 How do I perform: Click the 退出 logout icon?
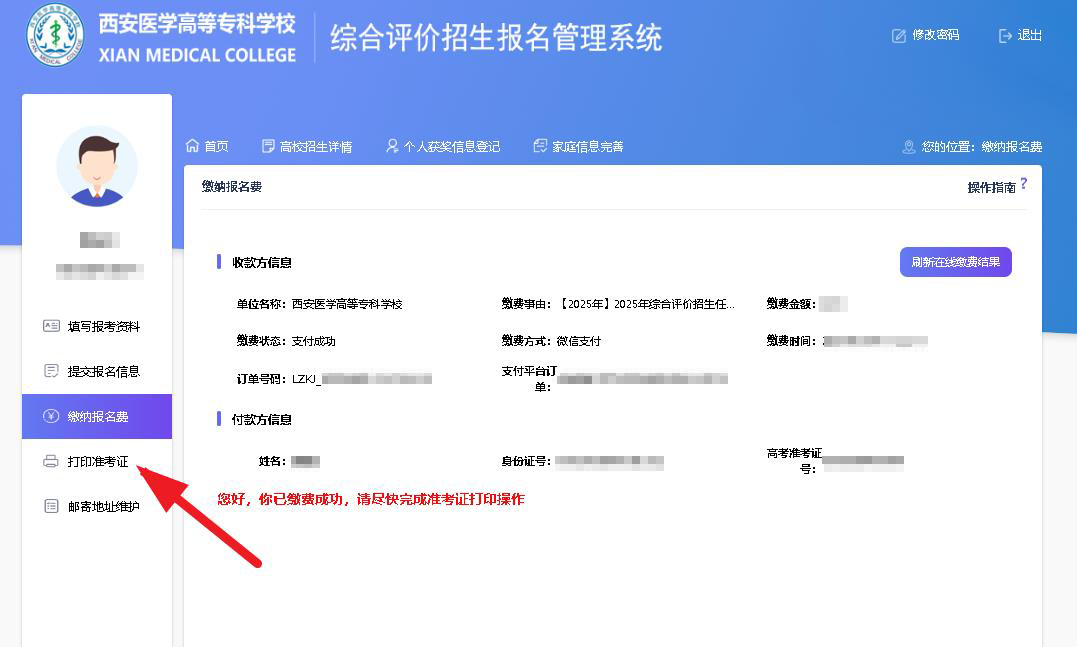coord(1005,36)
